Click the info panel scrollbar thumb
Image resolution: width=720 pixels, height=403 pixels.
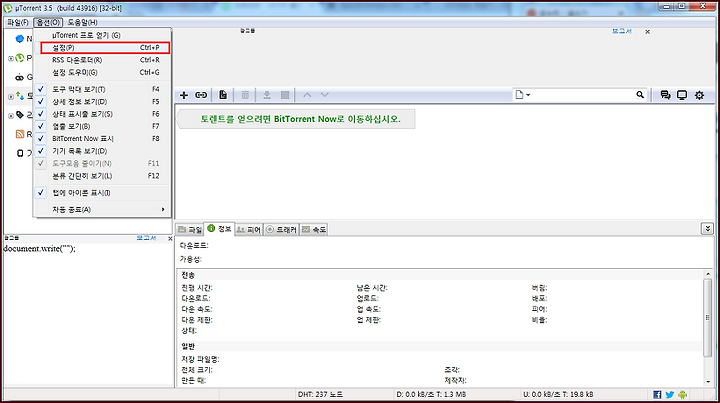click(708, 317)
